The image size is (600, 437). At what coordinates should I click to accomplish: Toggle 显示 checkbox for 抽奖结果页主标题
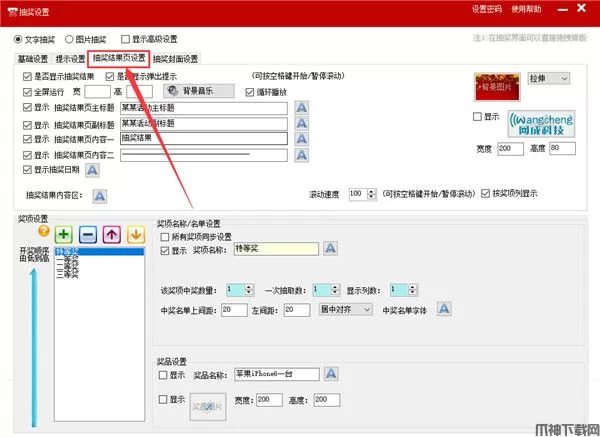[x=27, y=108]
